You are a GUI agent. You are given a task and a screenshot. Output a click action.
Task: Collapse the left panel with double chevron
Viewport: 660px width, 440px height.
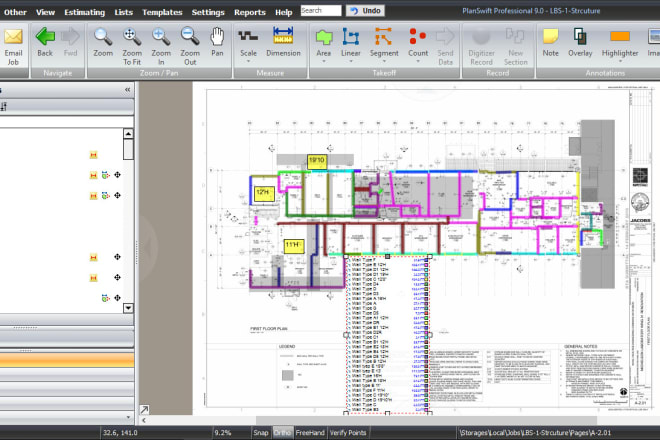(128, 90)
